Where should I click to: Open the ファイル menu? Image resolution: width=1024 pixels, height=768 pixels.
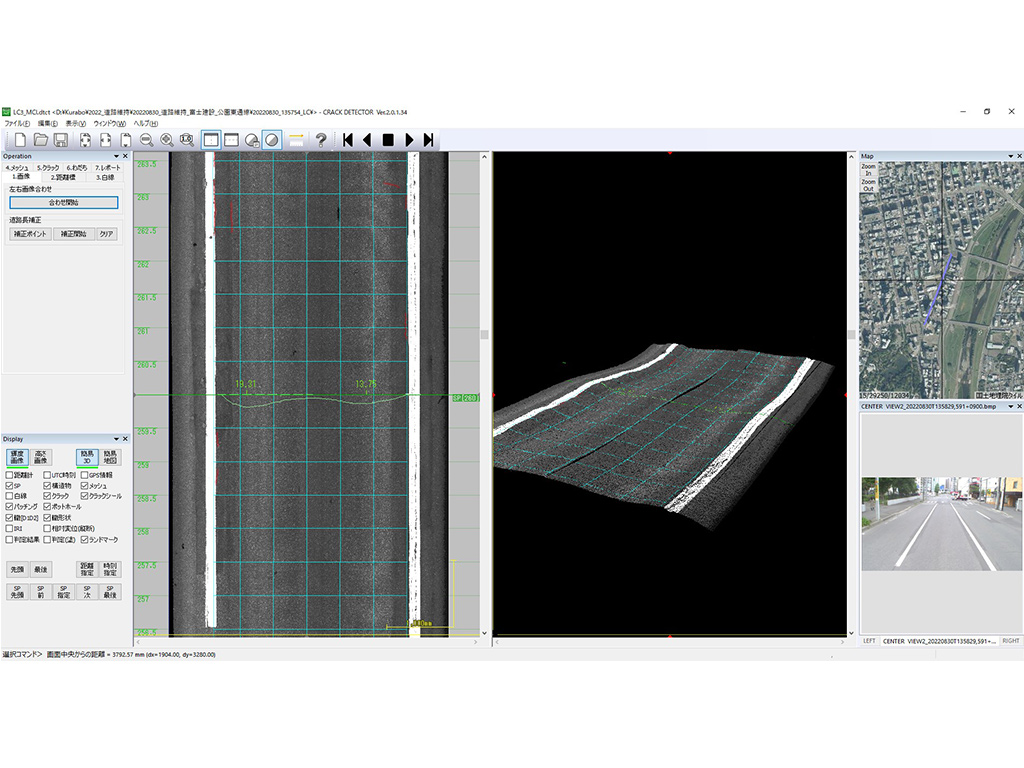pyautogui.click(x=17, y=123)
